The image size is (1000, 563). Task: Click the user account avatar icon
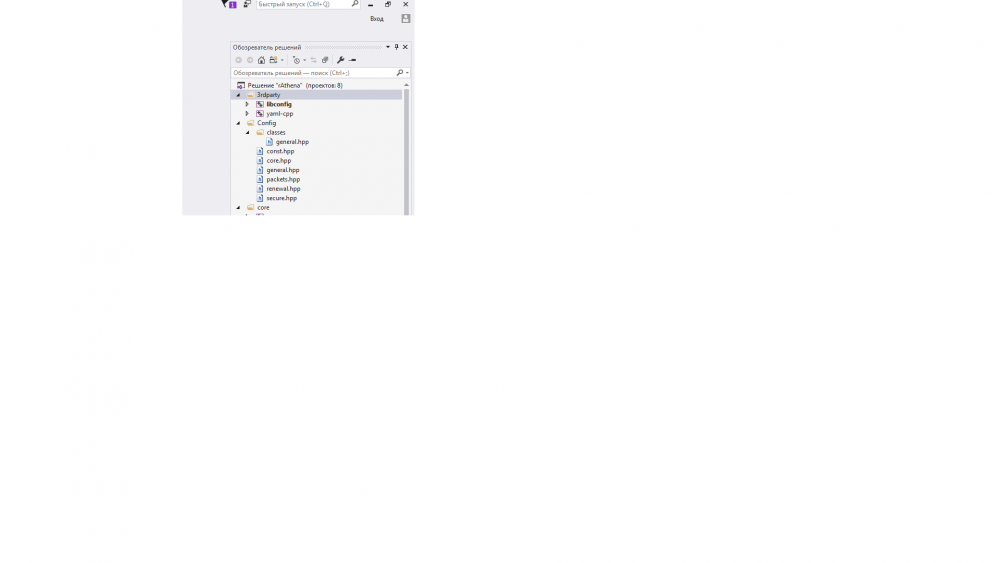click(x=405, y=19)
